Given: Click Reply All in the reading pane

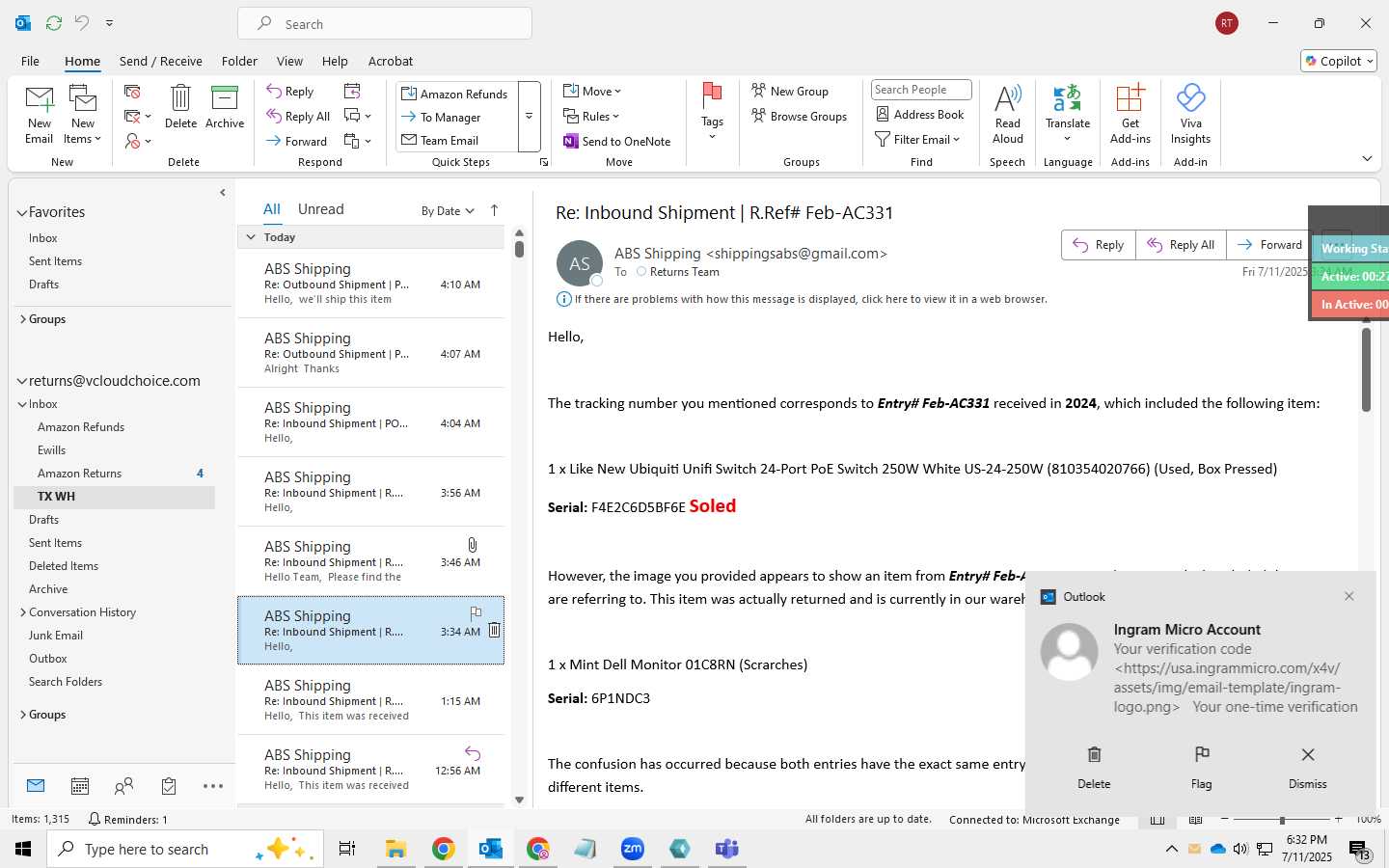Looking at the screenshot, I should coord(1181,245).
